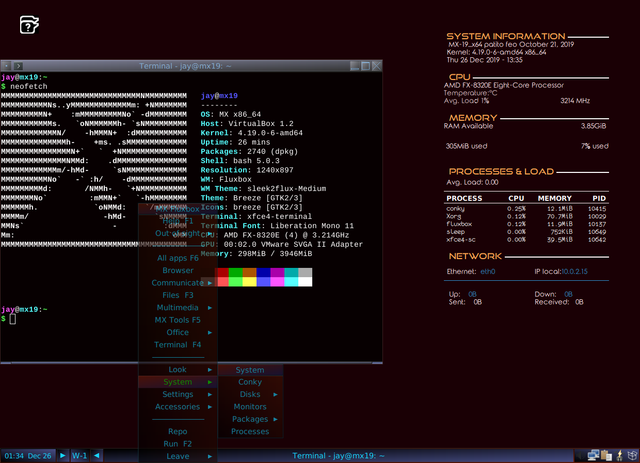Viewport: 640px width, 463px height.
Task: Expand the Packages submenu
Action: coord(250,419)
